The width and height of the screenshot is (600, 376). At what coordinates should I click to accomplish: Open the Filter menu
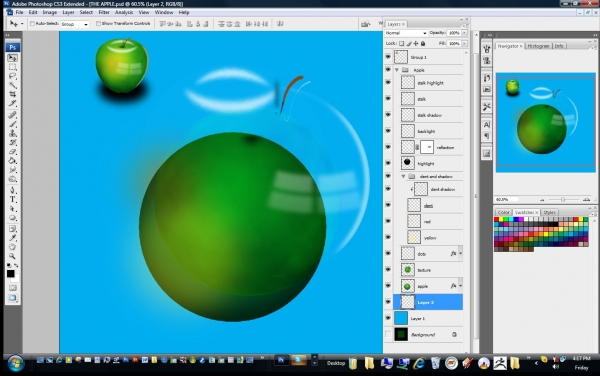(104, 12)
